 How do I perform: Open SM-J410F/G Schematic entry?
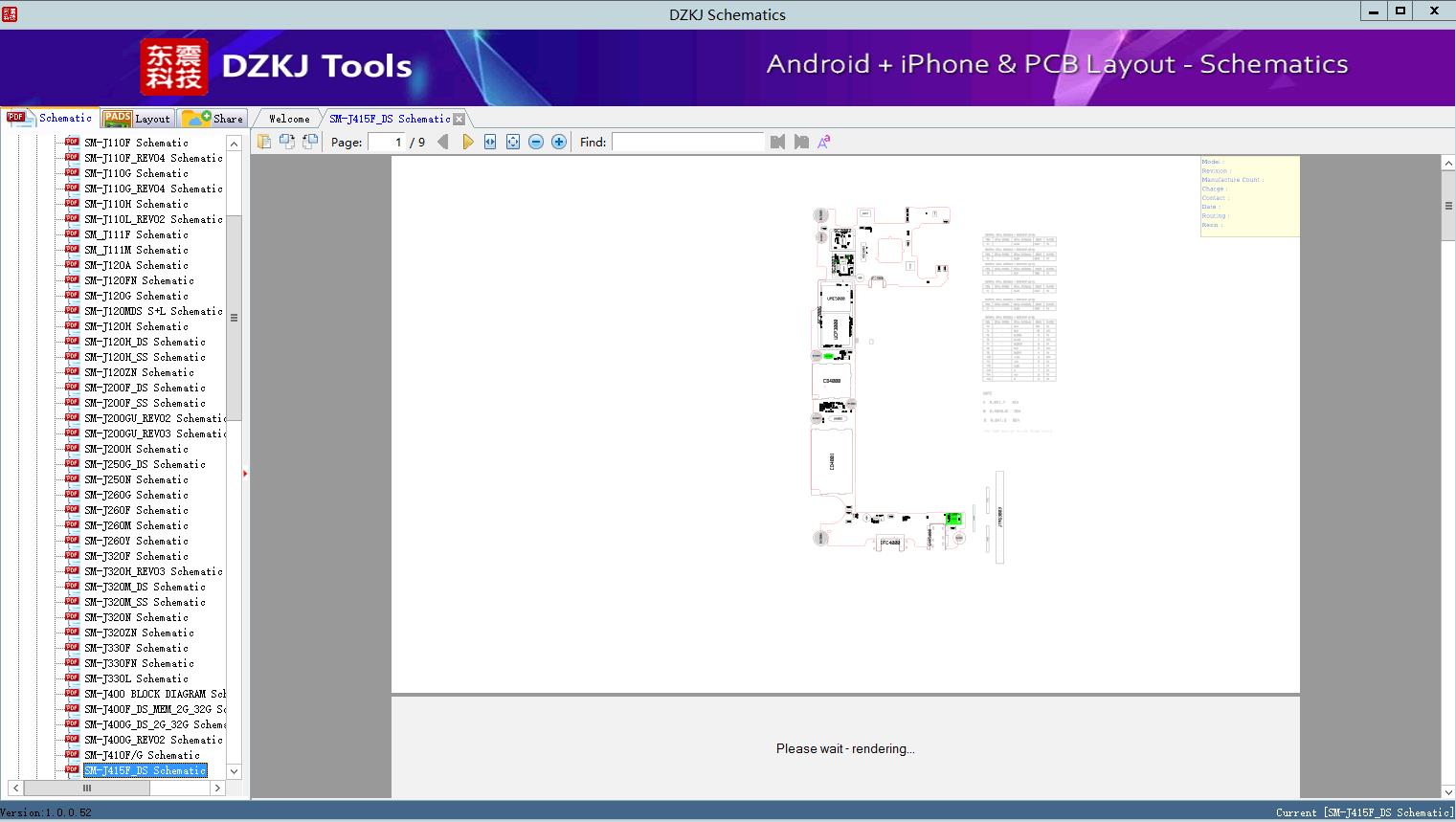point(142,755)
